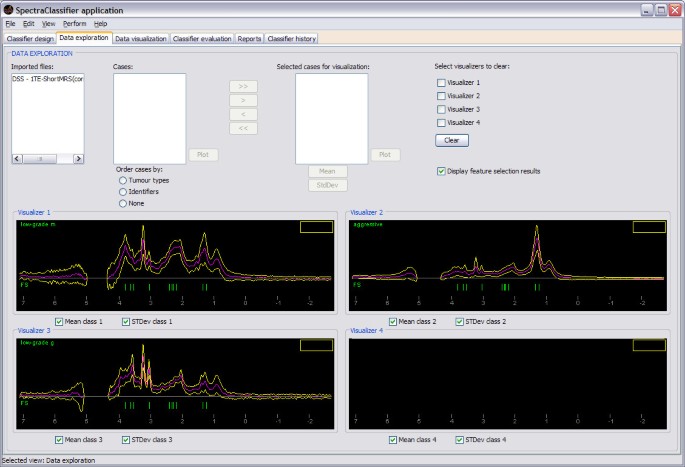
Task: Order cases by Tumour types
Action: (123, 180)
